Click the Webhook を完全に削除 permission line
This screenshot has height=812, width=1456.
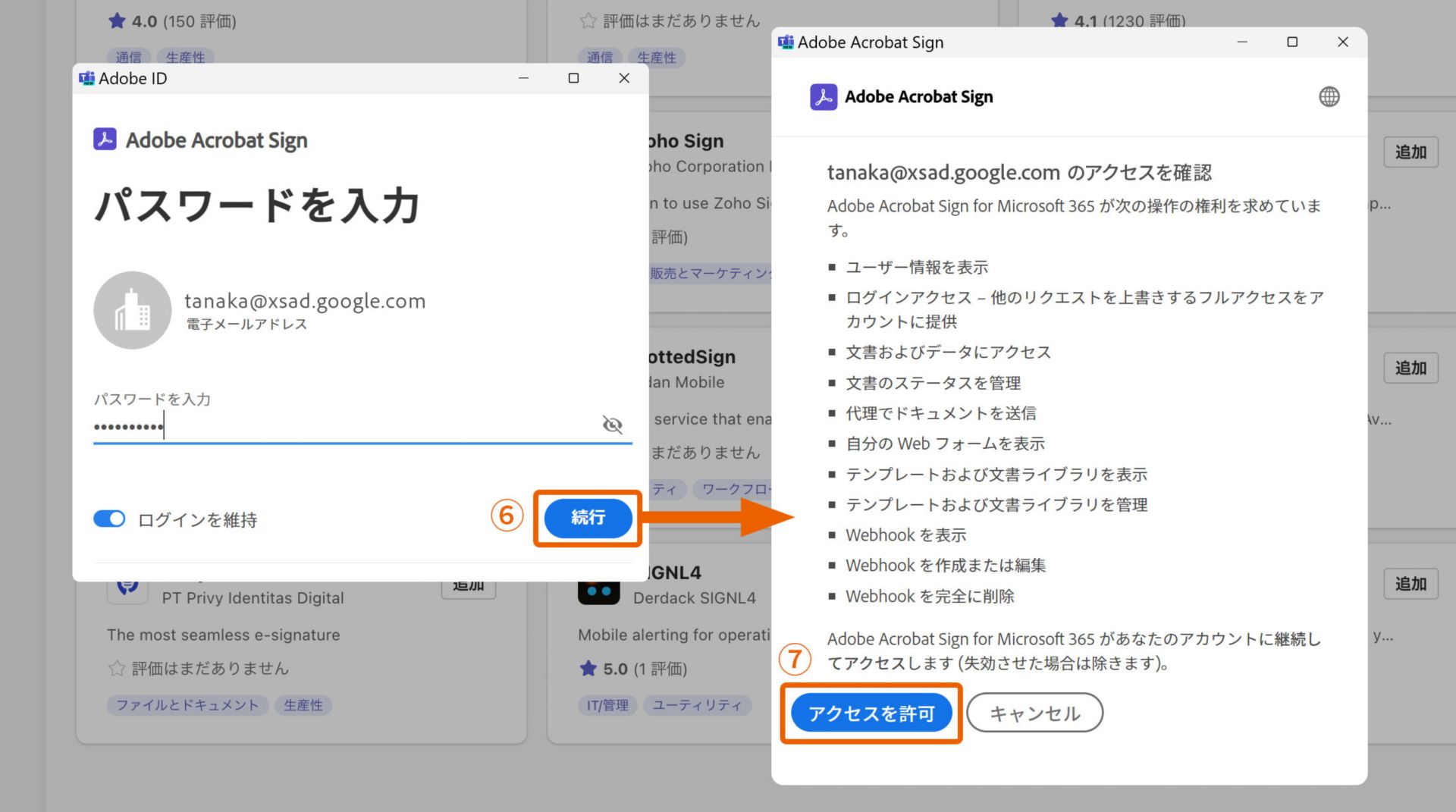point(930,597)
